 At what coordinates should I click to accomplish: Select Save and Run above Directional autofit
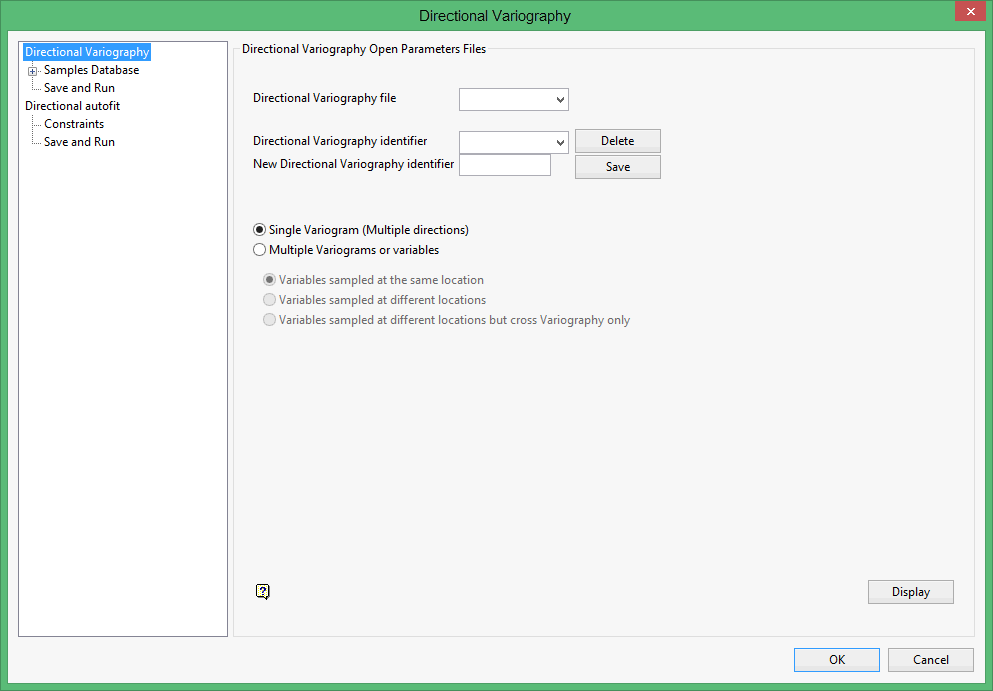[79, 88]
